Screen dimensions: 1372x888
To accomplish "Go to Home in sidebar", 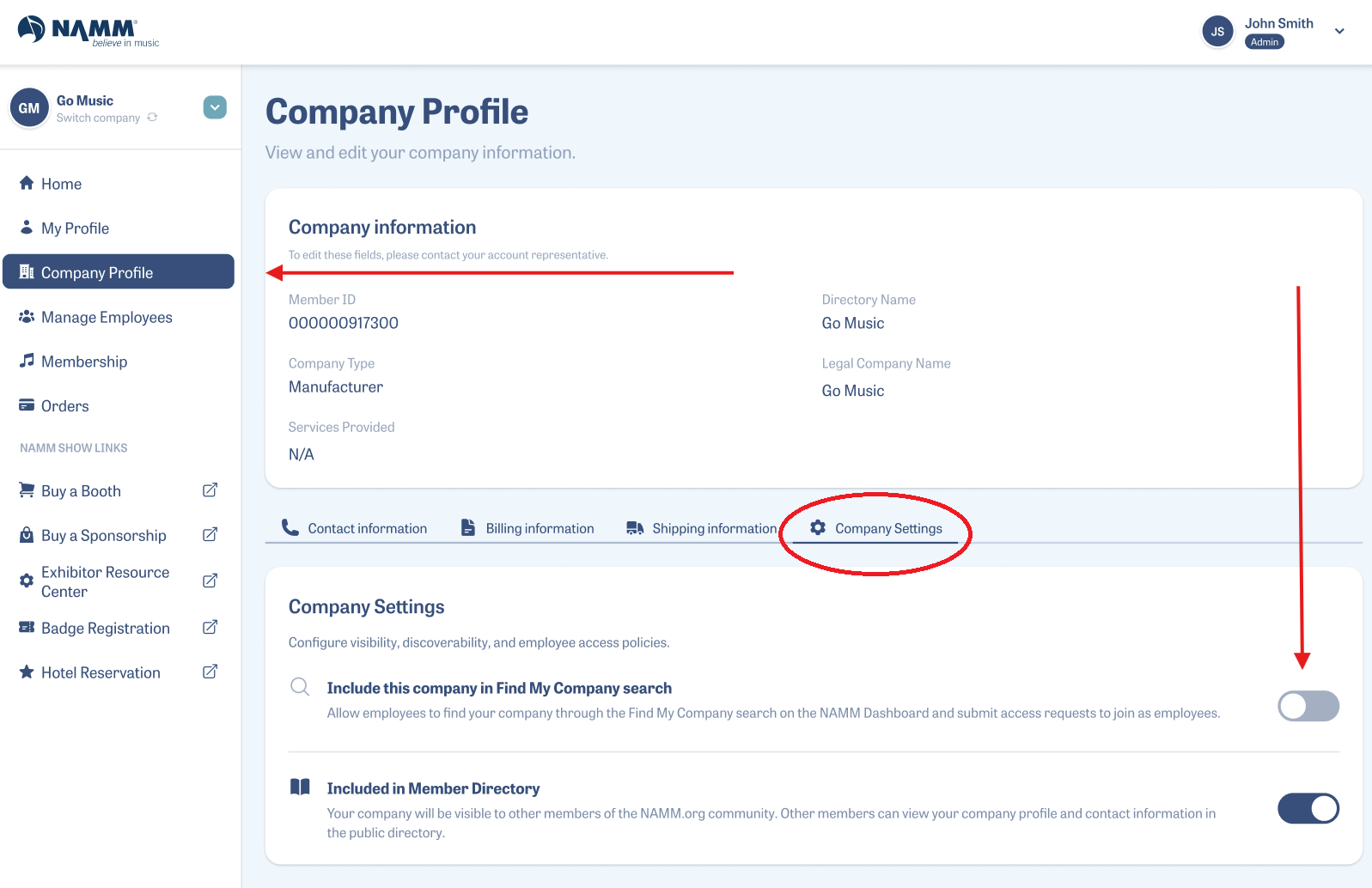I will coord(119,184).
